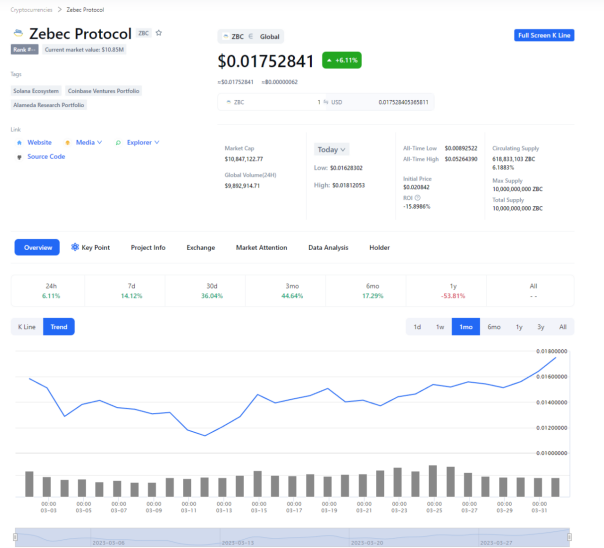This screenshot has width=604, height=548.
Task: Select the Solana Ecosystem tag
Action: tap(36, 91)
